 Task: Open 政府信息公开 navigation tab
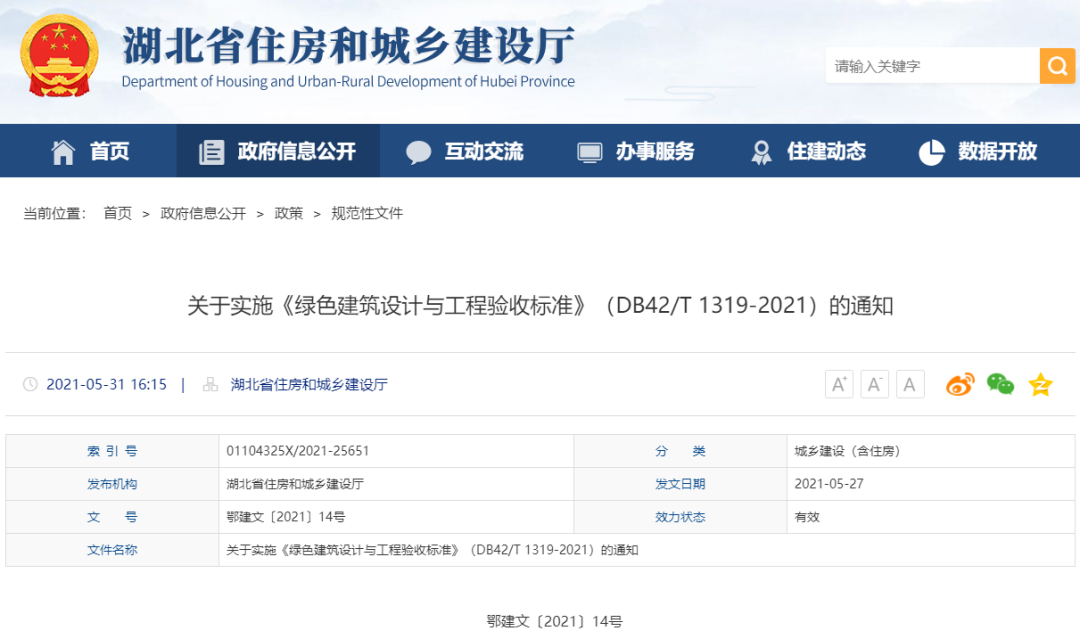[x=278, y=151]
